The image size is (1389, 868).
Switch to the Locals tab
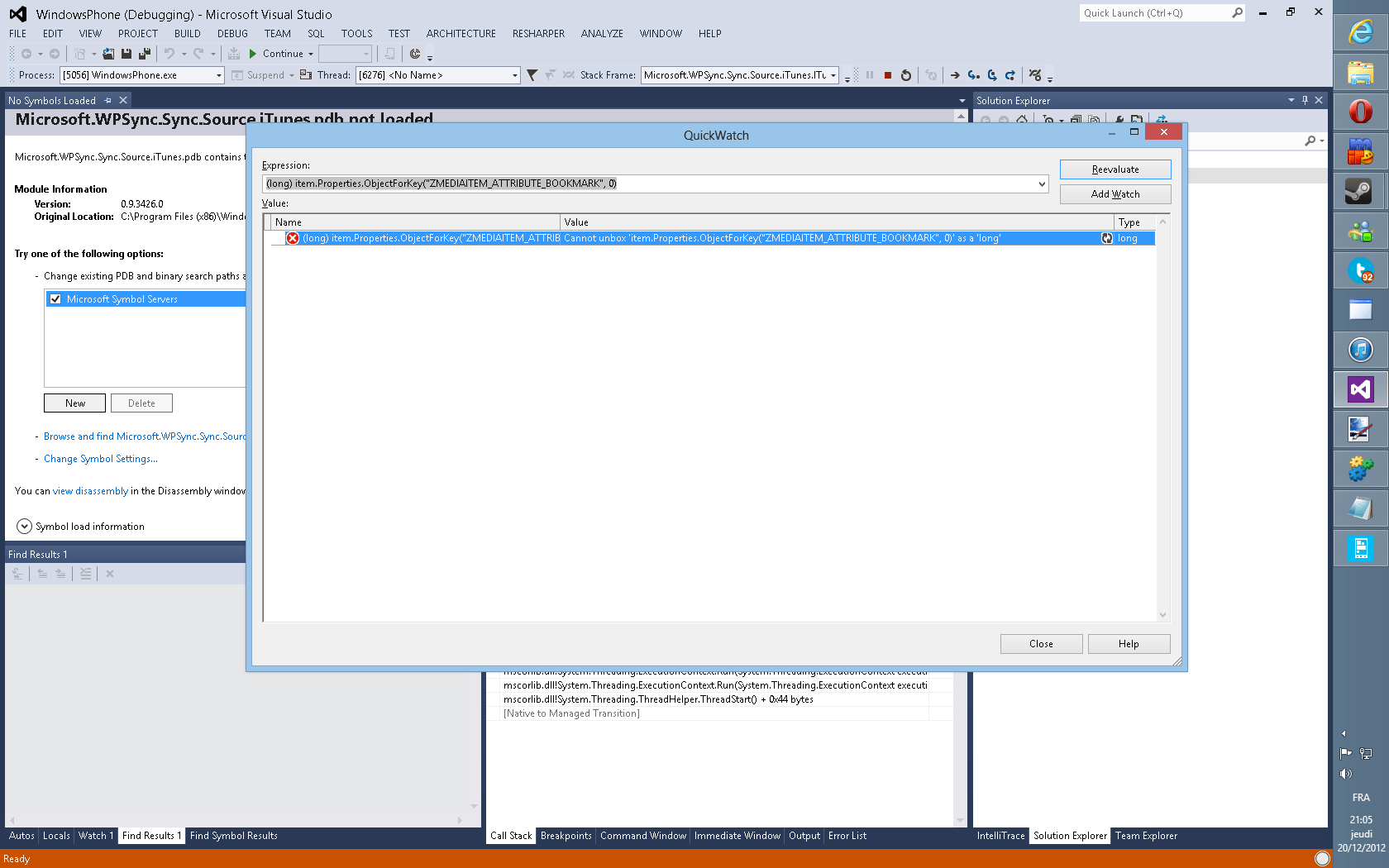56,836
